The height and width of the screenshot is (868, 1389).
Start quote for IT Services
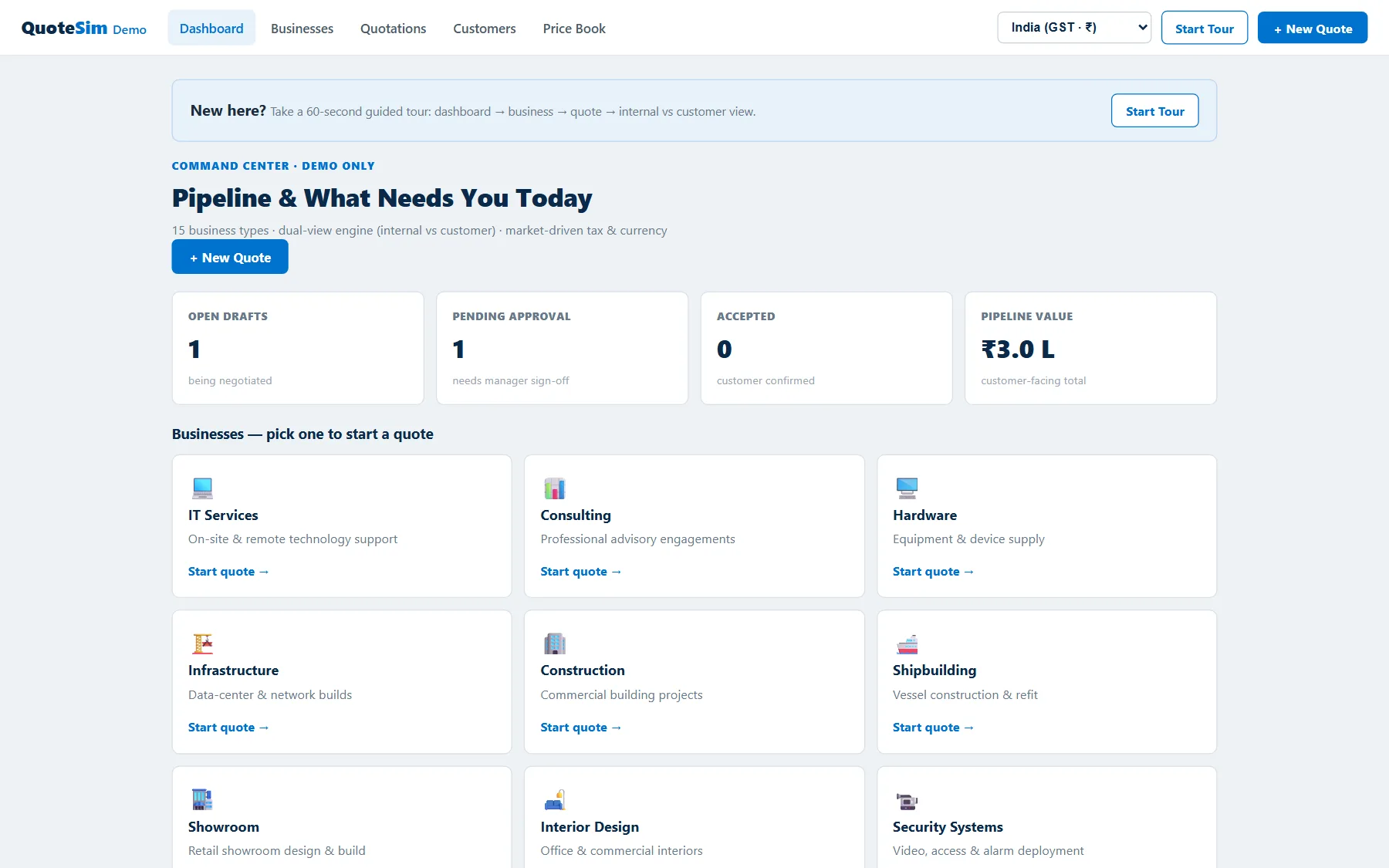[228, 571]
